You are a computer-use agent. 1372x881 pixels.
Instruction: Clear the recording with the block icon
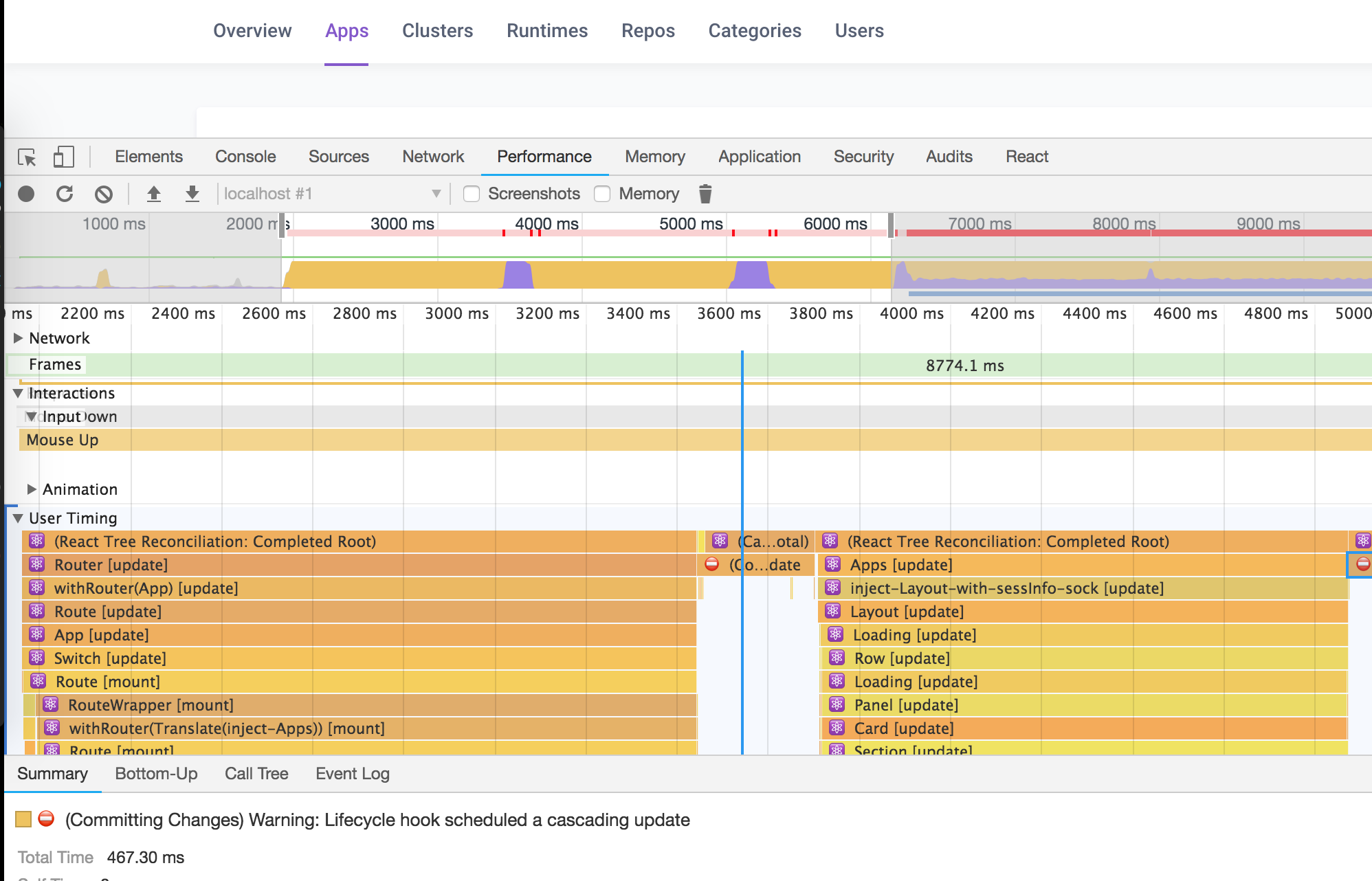tap(104, 194)
